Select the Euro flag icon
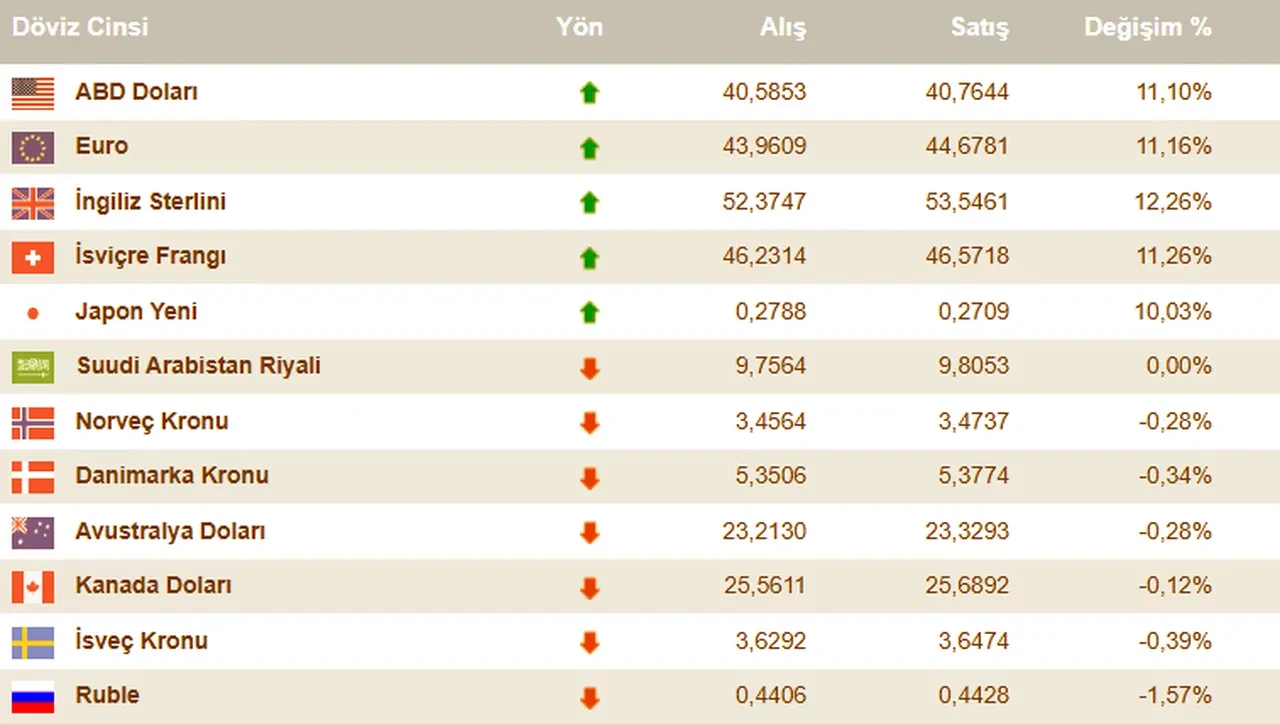Image resolution: width=1280 pixels, height=725 pixels. (x=32, y=147)
